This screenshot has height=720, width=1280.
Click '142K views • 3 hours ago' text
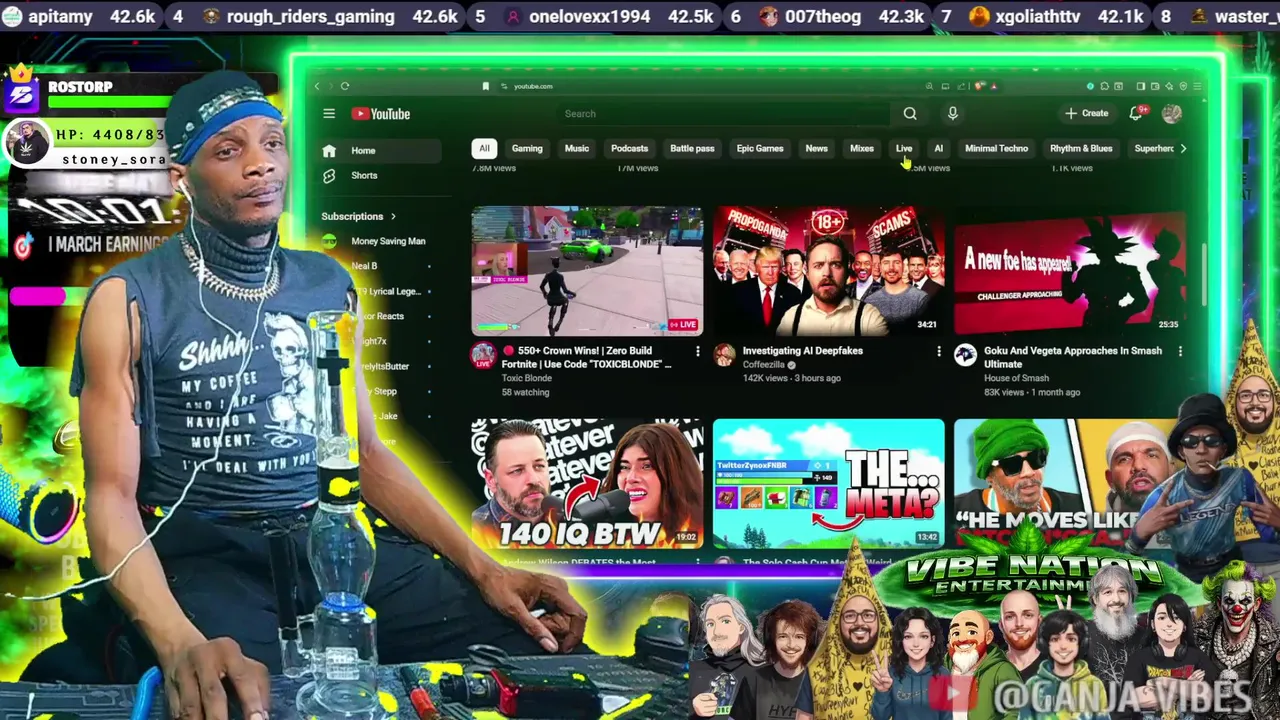click(x=792, y=379)
